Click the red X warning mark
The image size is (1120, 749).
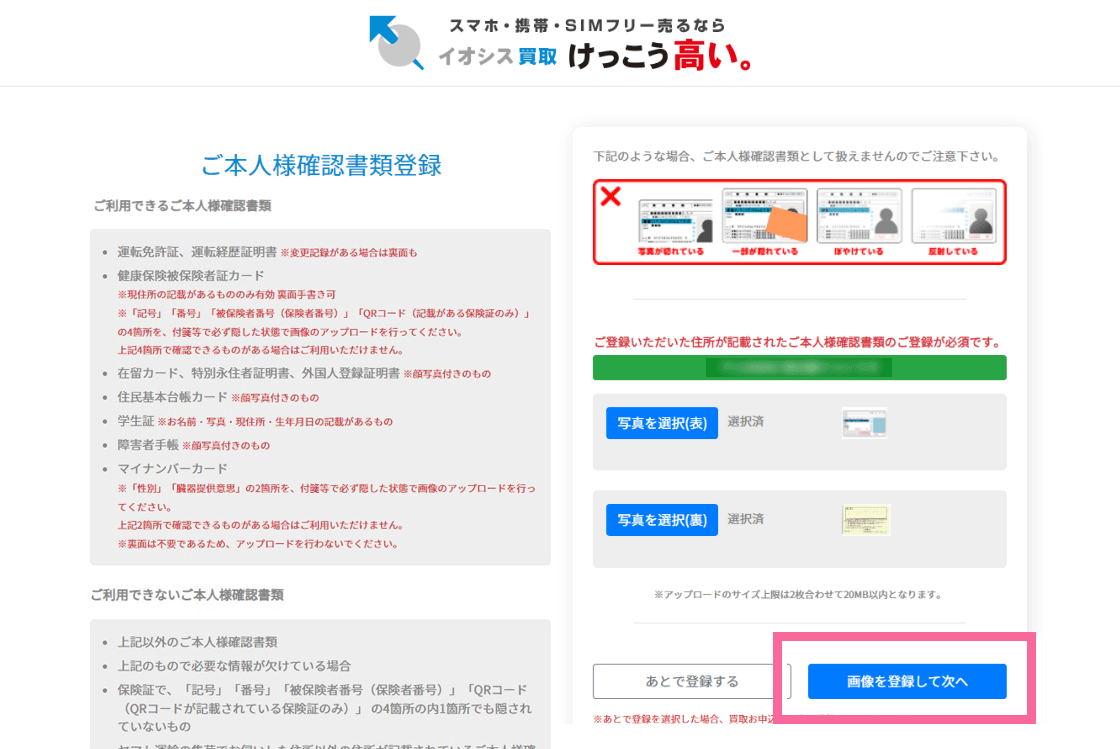pyautogui.click(x=610, y=196)
